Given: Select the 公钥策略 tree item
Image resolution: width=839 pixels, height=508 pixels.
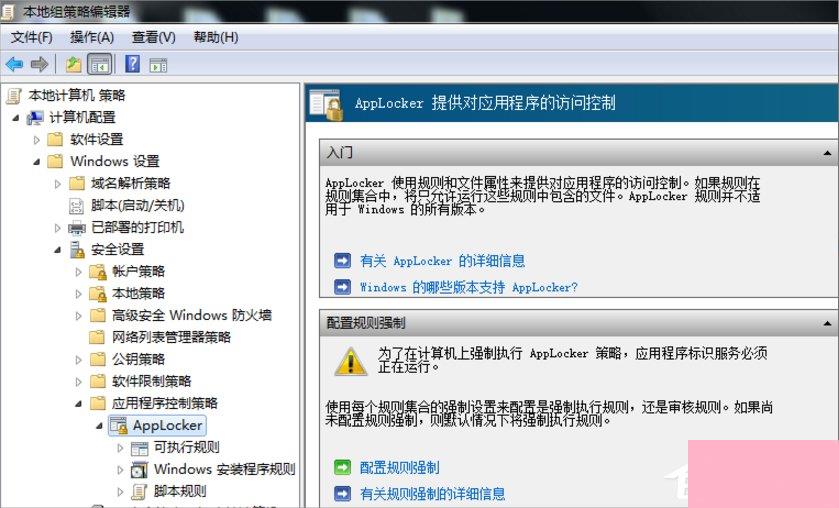Looking at the screenshot, I should (138, 359).
